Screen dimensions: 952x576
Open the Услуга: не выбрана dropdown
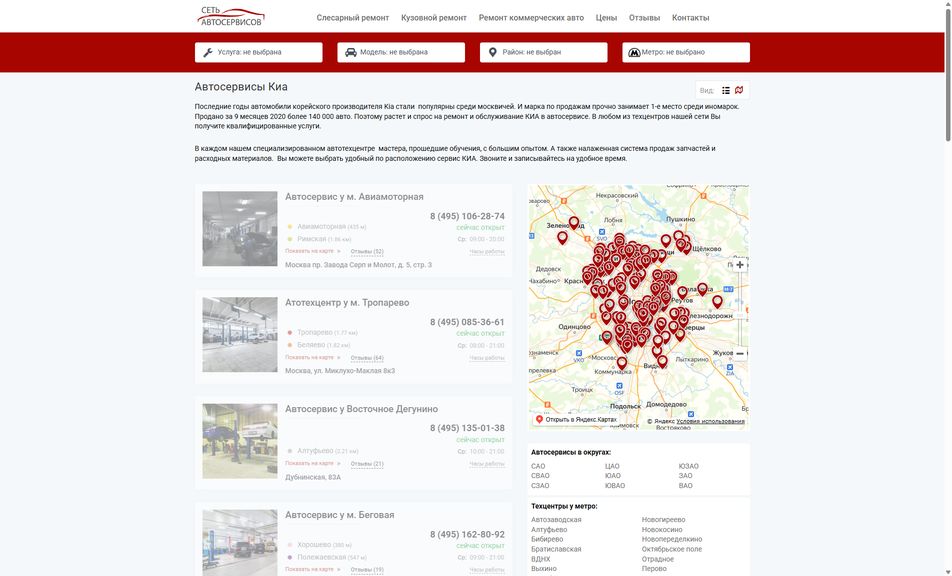tap(259, 52)
